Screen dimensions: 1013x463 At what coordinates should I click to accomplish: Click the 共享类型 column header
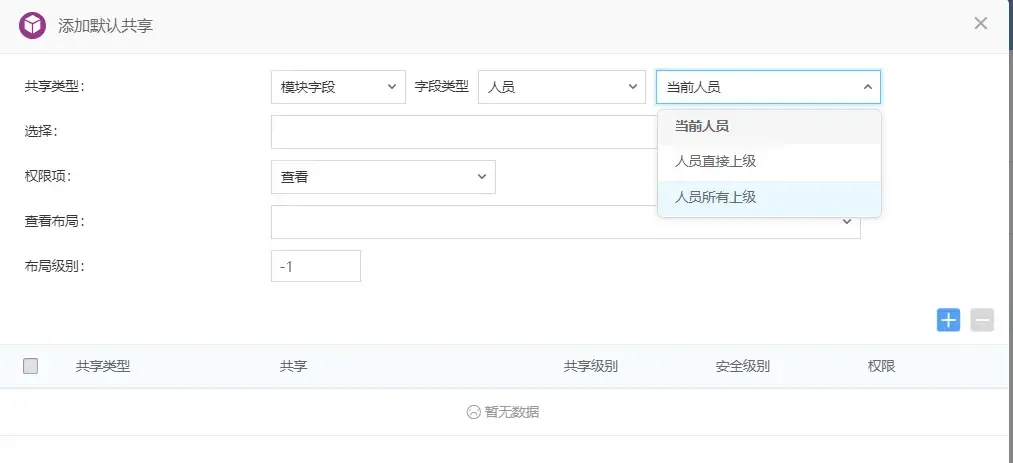tap(103, 367)
